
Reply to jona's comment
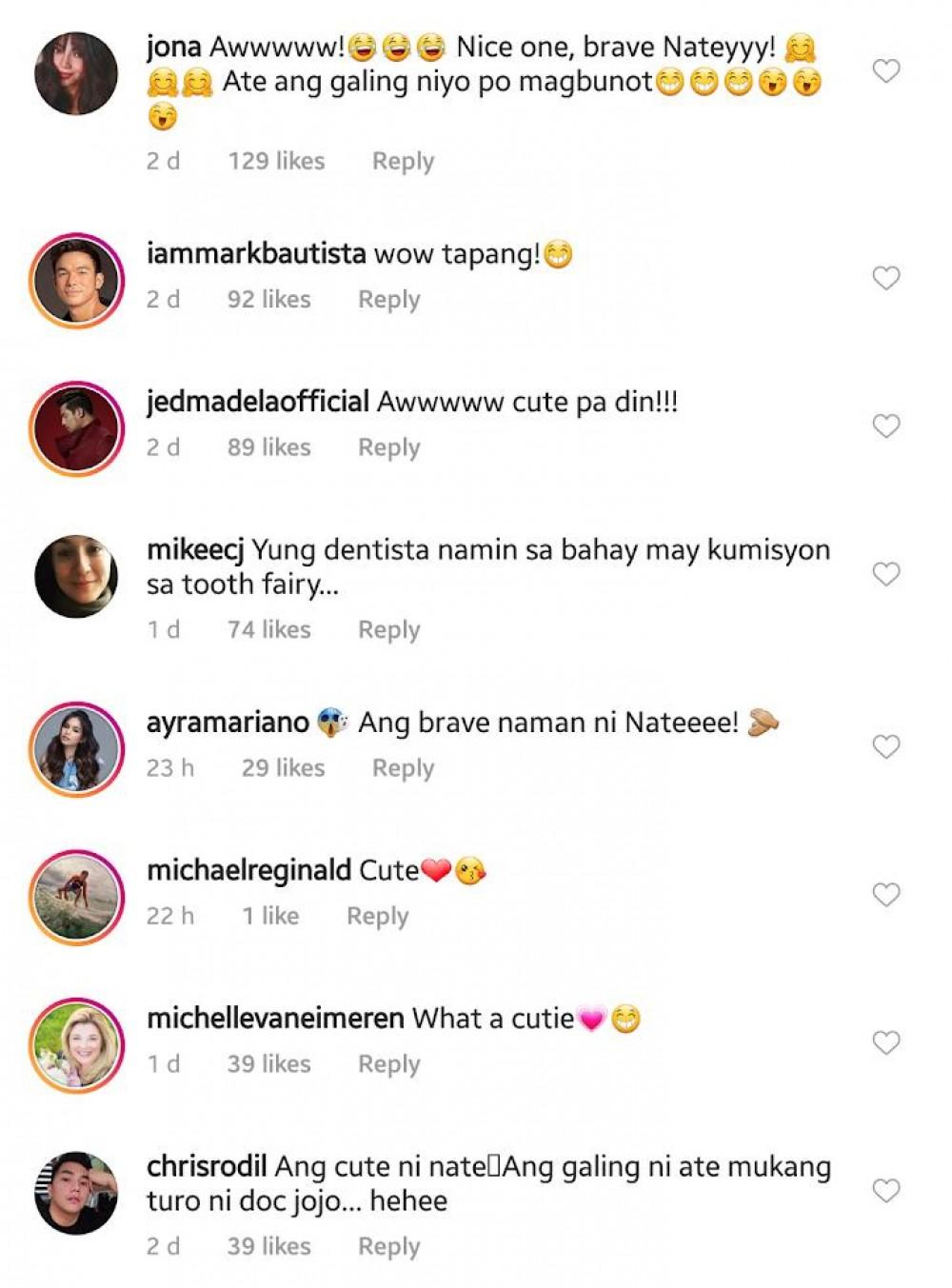coord(403,161)
